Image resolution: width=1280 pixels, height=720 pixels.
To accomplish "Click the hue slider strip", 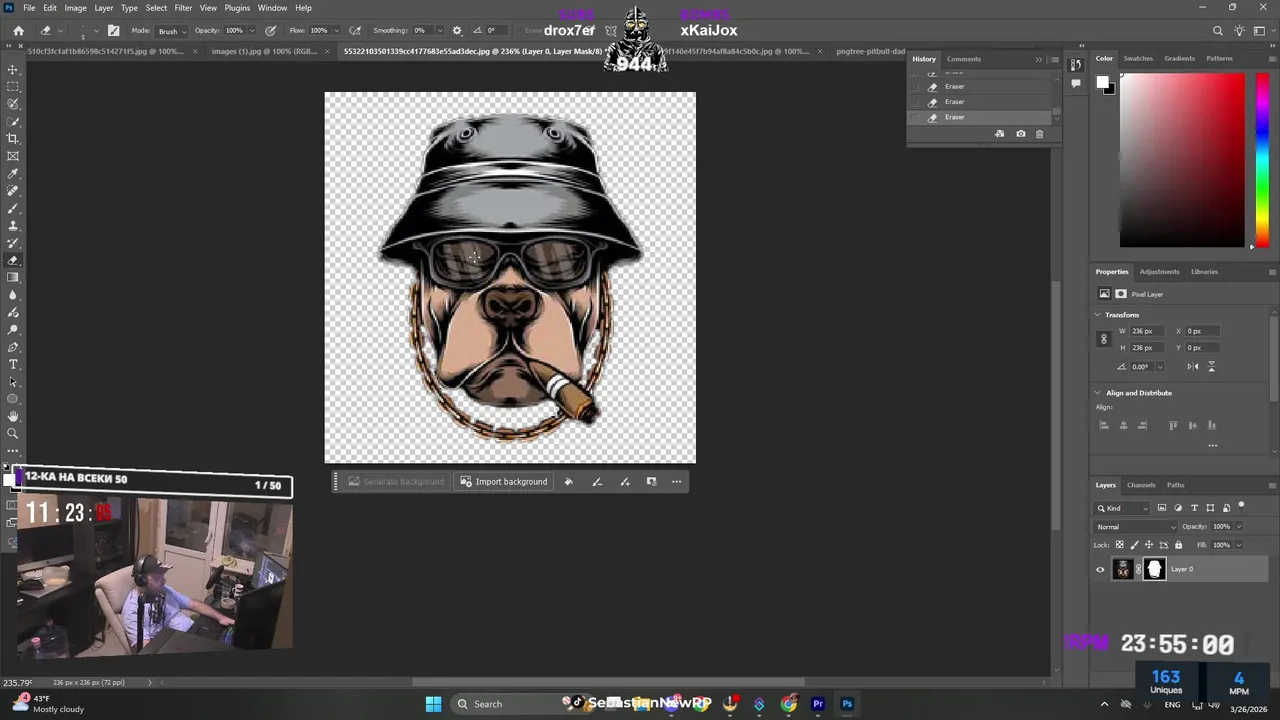I will point(1262,160).
